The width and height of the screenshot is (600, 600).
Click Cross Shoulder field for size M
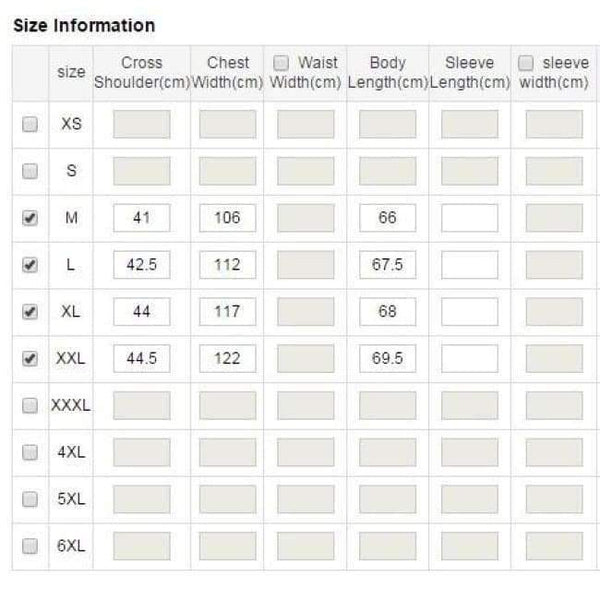[141, 218]
